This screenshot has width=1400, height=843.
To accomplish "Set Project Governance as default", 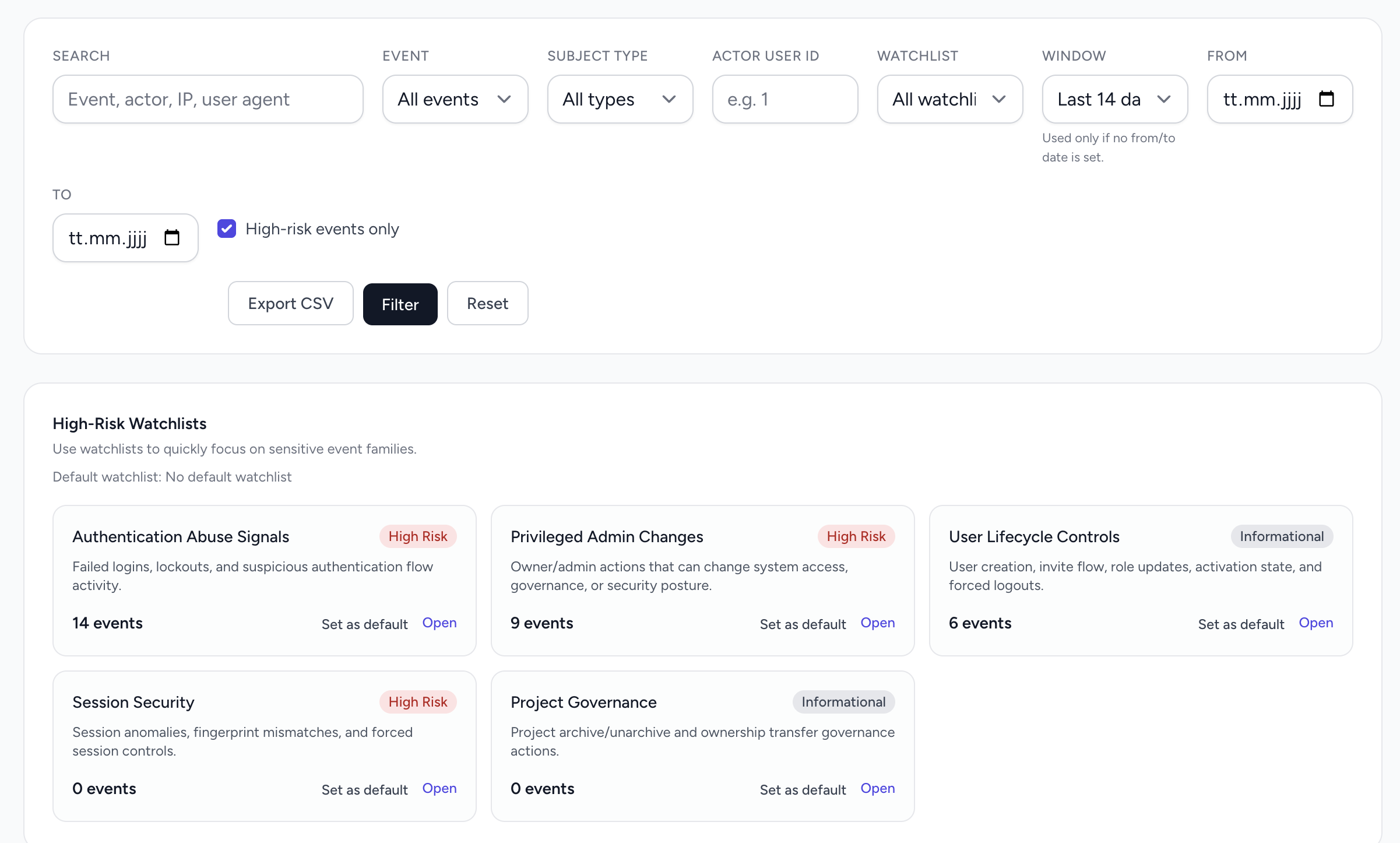I will point(803,790).
